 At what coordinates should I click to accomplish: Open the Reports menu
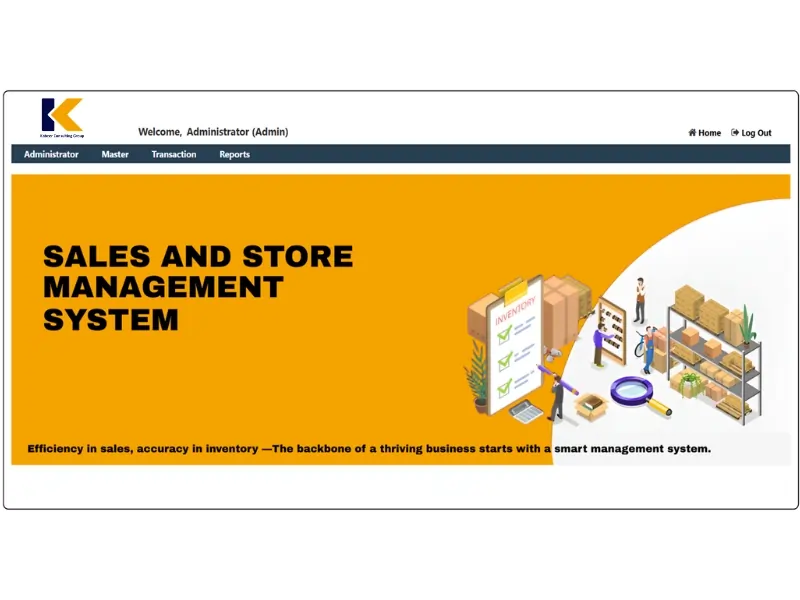point(235,154)
